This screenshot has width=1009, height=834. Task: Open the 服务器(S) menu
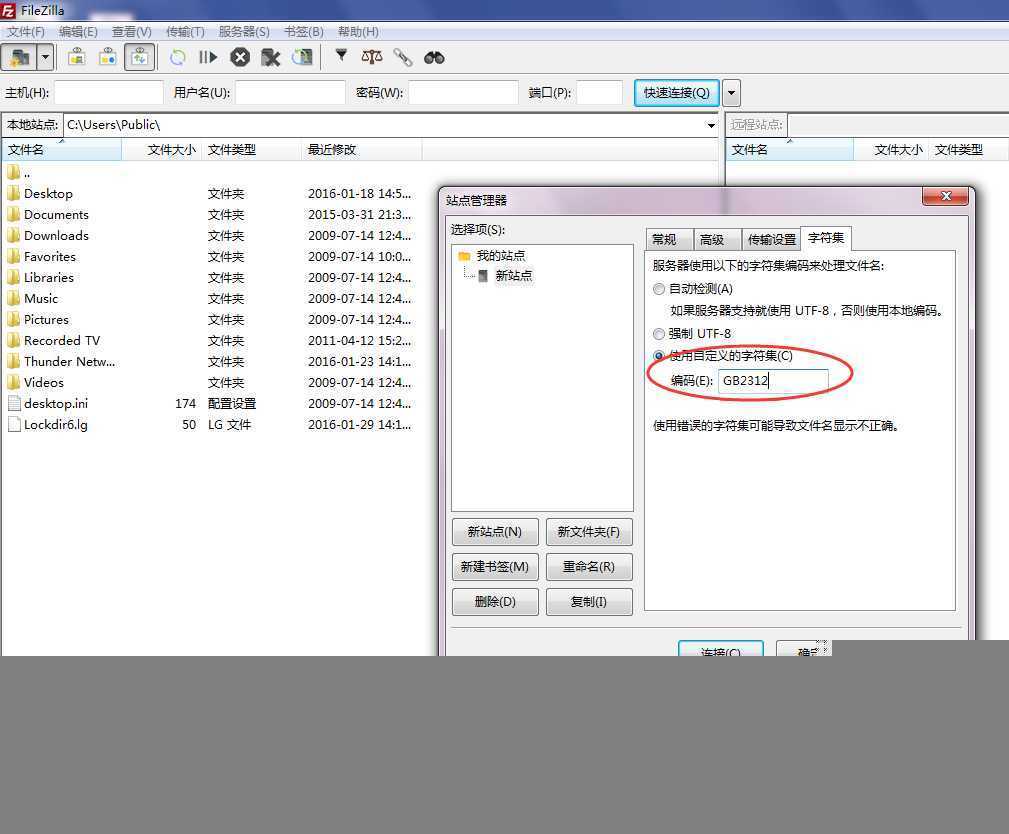(x=244, y=32)
